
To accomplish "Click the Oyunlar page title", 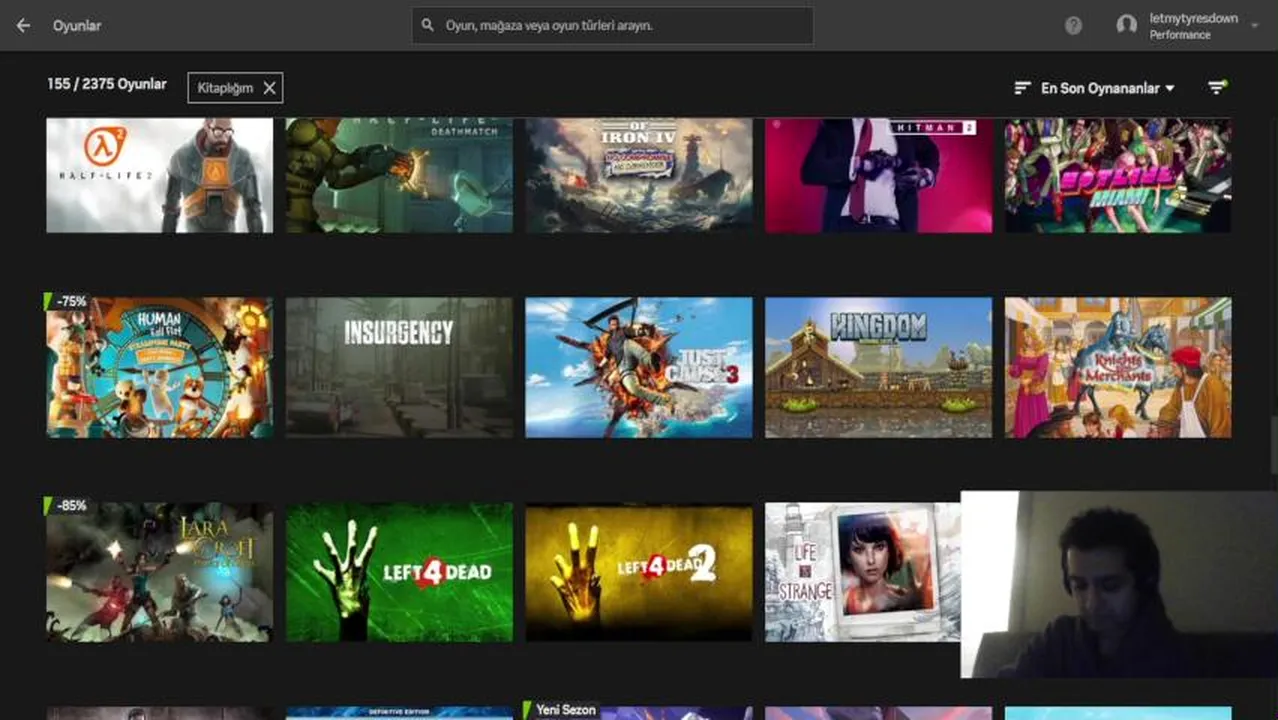I will tap(77, 25).
